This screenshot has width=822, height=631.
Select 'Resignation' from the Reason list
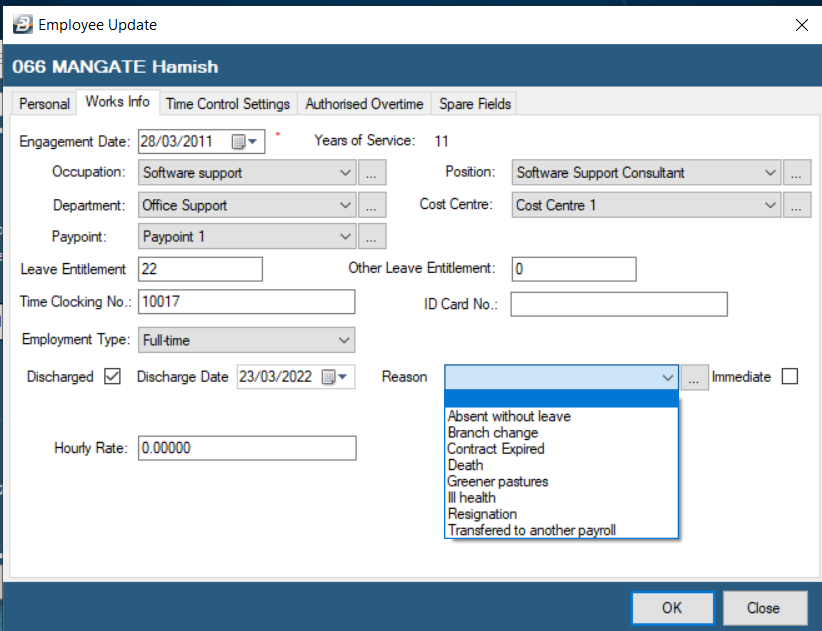561,514
